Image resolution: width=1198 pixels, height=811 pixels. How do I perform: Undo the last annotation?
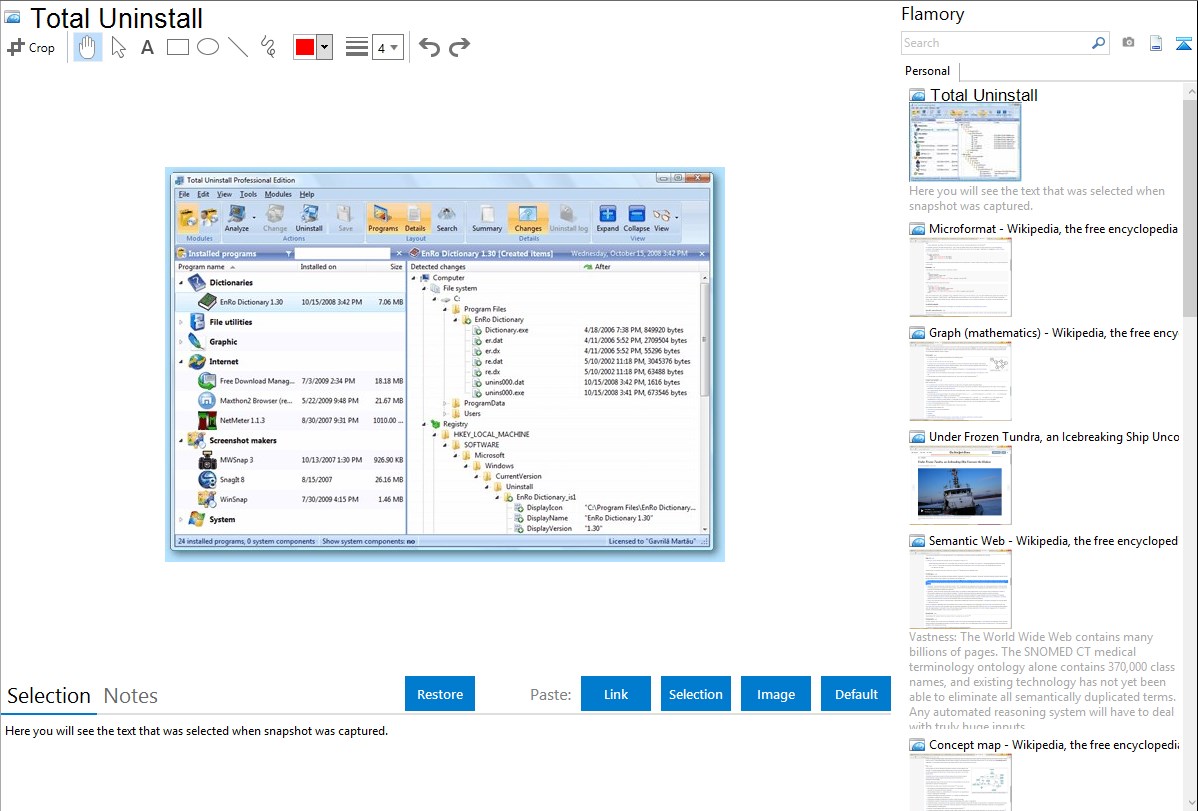(429, 47)
